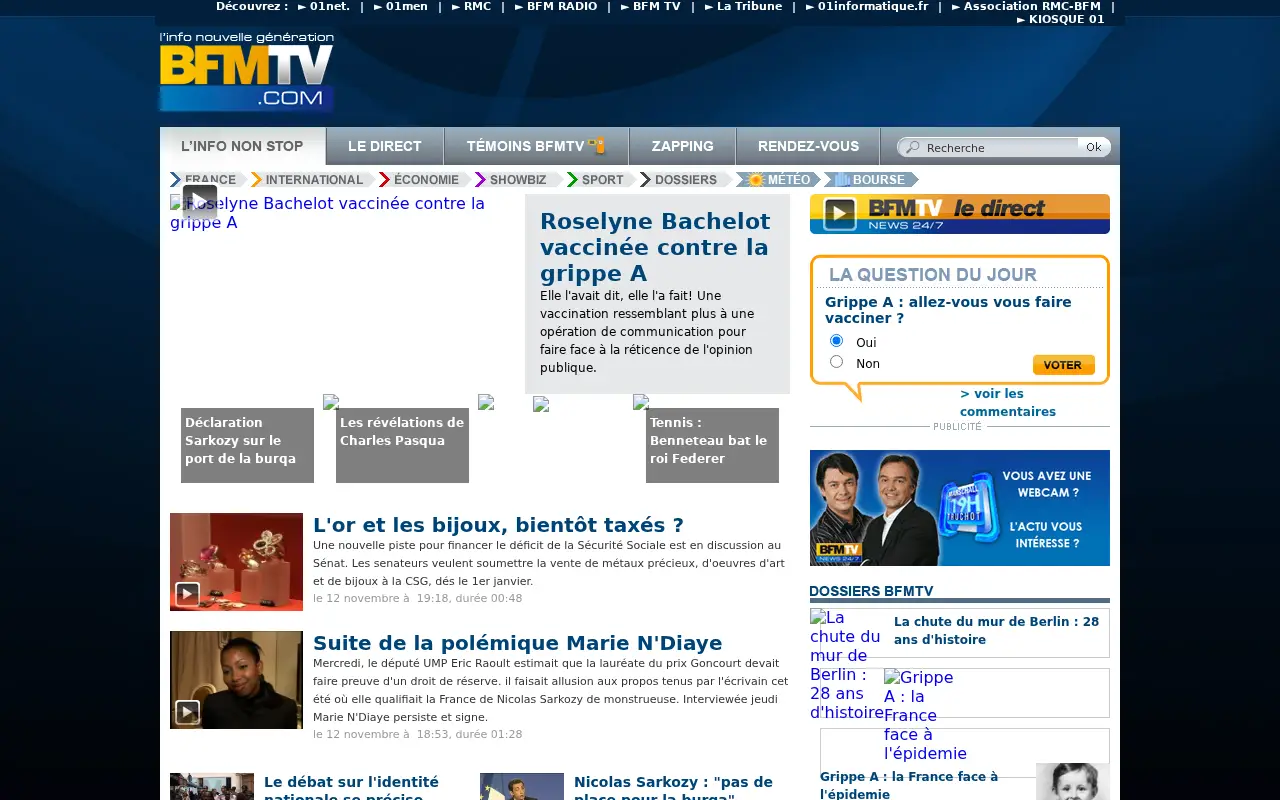
Task: Open 'Nicolas Sarkozy : pas de place pour la burqa'
Action: click(x=673, y=787)
